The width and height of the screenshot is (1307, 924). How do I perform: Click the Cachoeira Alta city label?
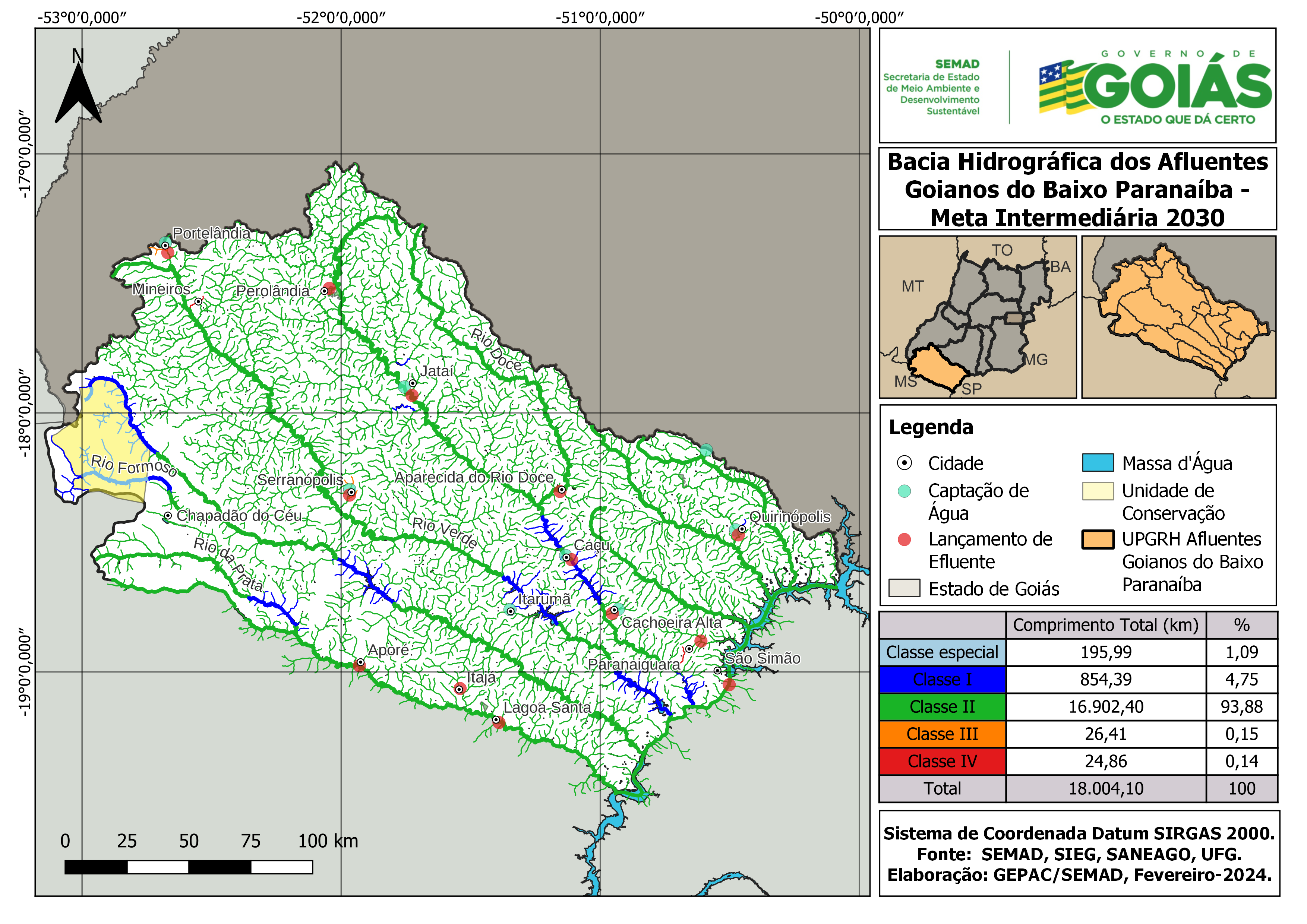tap(671, 623)
